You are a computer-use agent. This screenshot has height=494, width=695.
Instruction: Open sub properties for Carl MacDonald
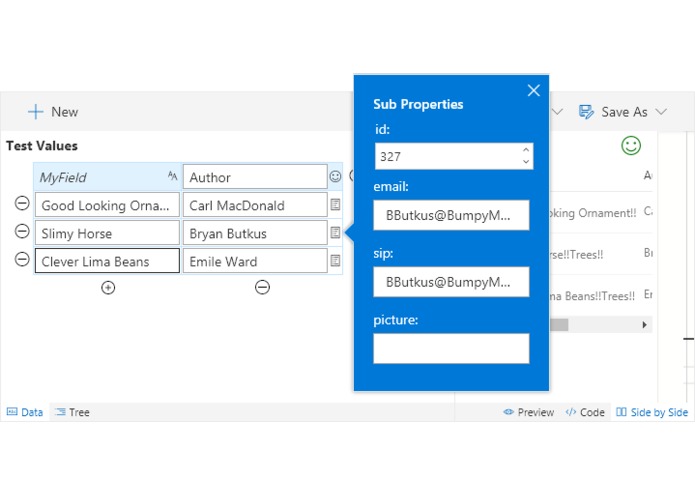(x=336, y=204)
